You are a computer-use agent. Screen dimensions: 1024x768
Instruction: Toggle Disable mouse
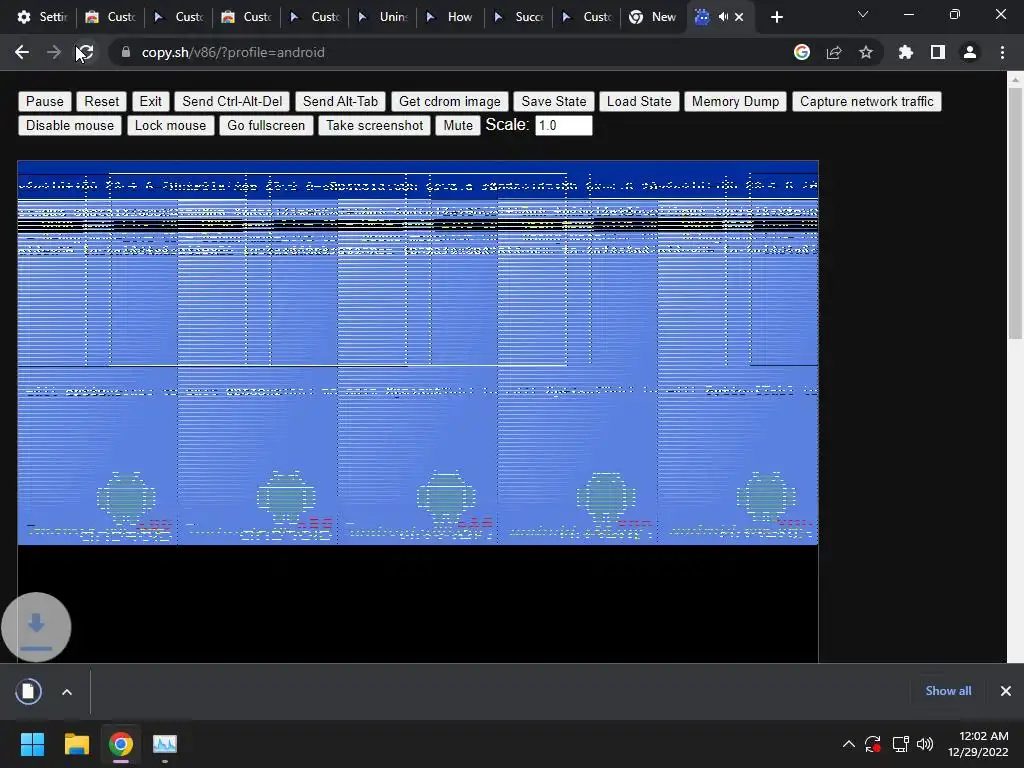coord(70,125)
